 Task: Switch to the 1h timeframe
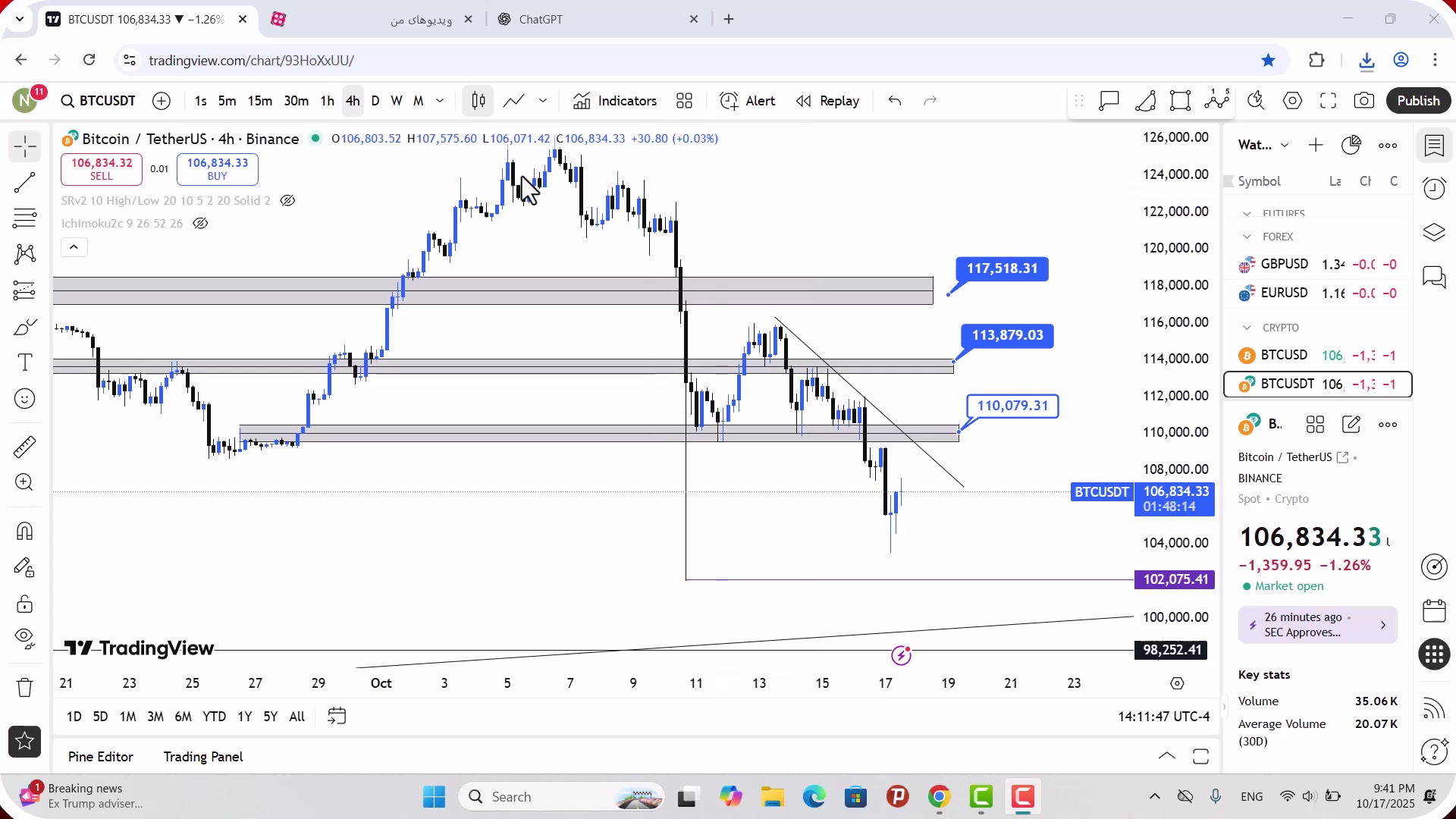[x=327, y=101]
